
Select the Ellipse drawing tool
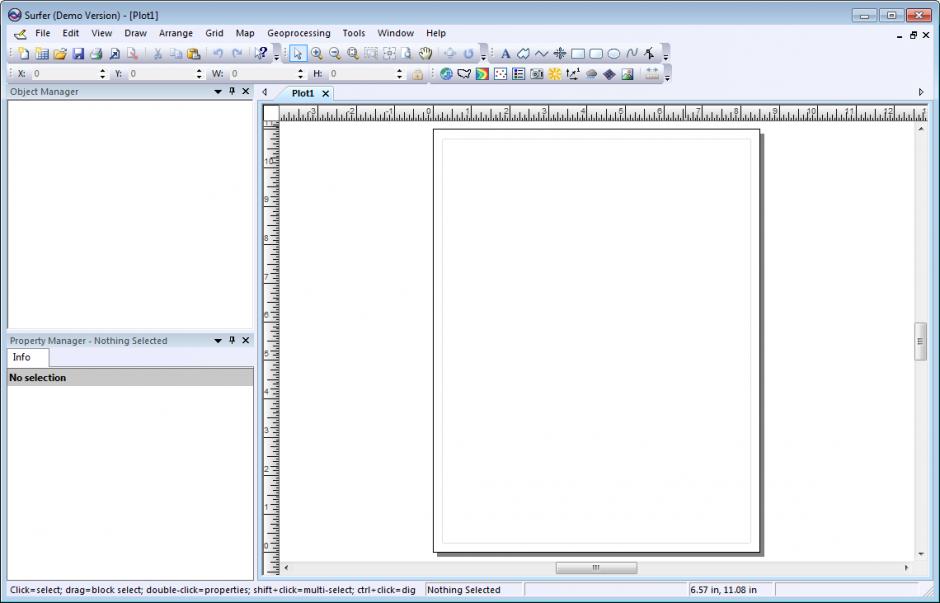tap(613, 54)
